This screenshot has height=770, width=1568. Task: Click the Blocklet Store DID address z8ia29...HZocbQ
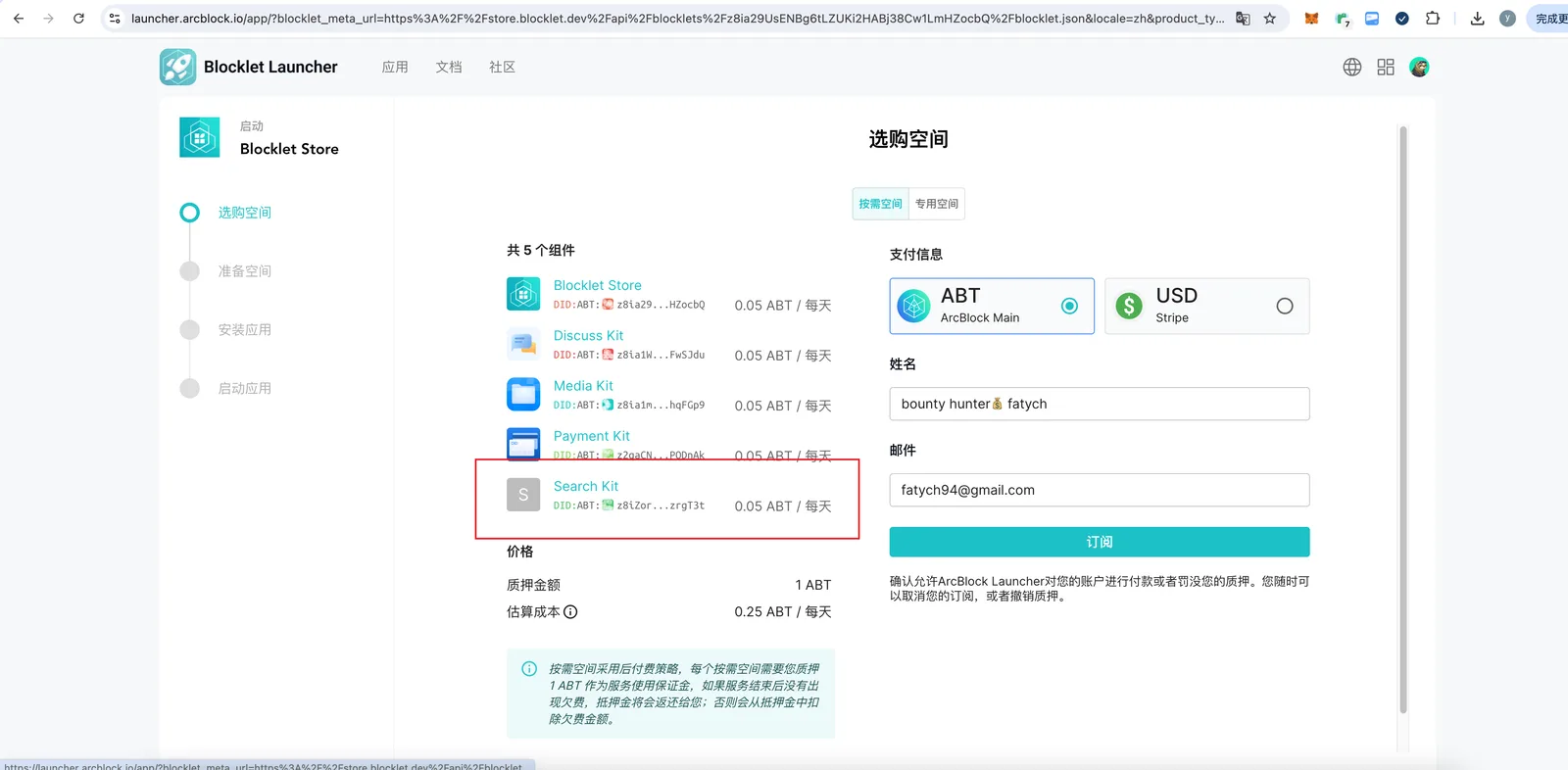pos(661,305)
